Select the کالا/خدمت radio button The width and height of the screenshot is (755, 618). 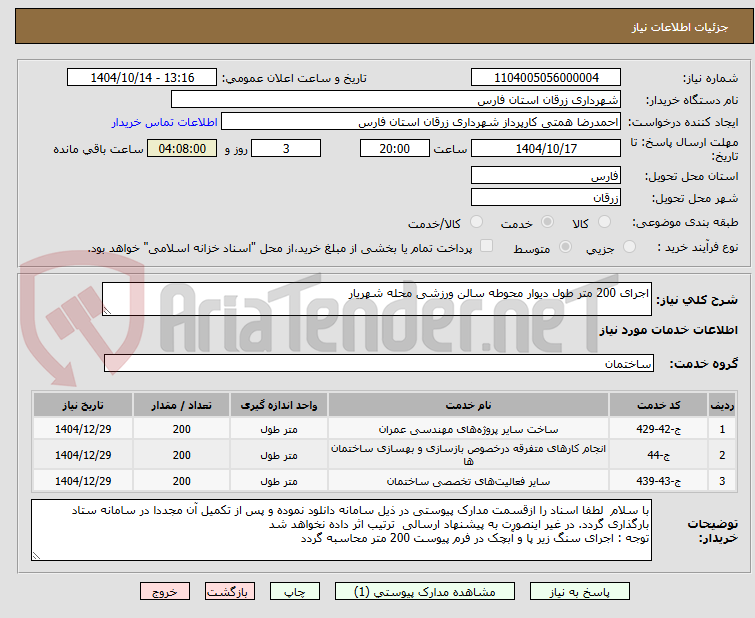(x=476, y=222)
